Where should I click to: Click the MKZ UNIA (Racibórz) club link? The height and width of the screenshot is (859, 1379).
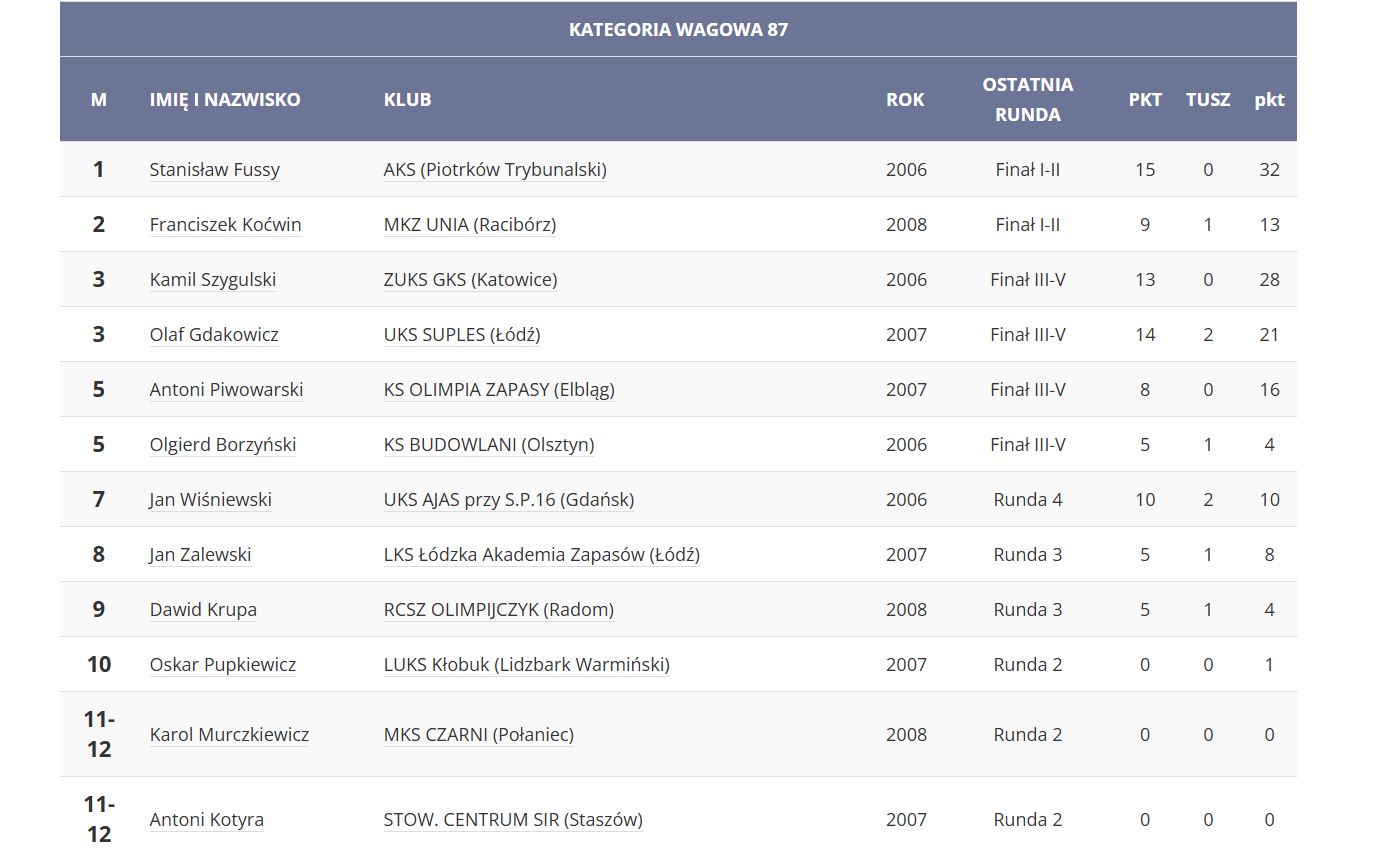pos(469,225)
